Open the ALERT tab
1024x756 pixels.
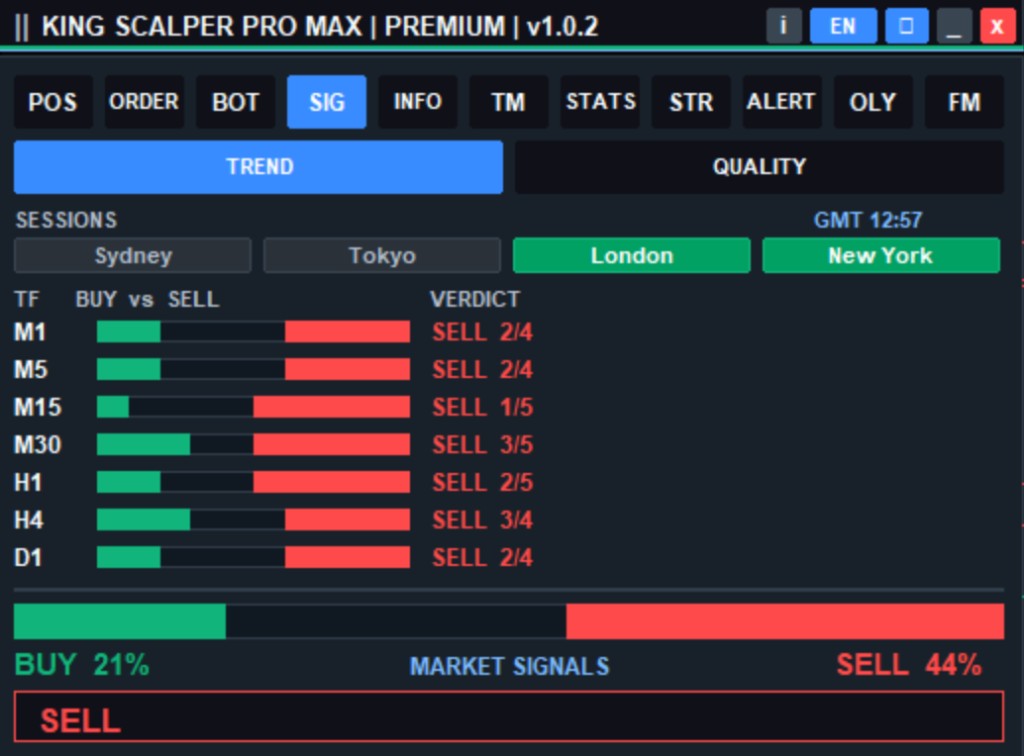pyautogui.click(x=782, y=102)
